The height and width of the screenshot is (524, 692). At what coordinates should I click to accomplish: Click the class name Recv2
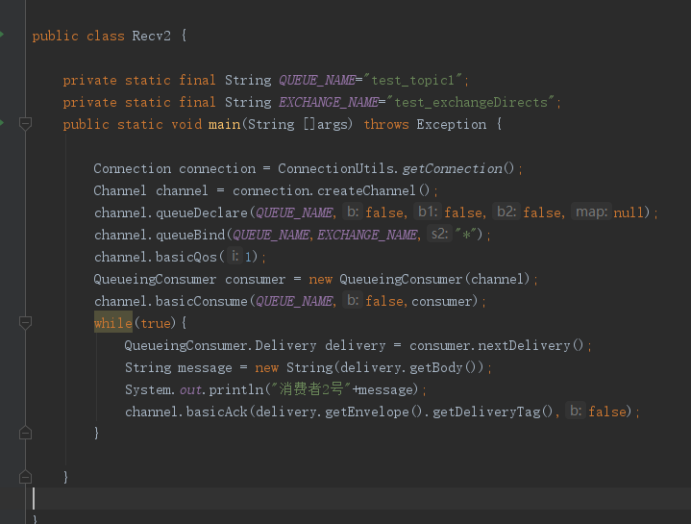(x=151, y=36)
